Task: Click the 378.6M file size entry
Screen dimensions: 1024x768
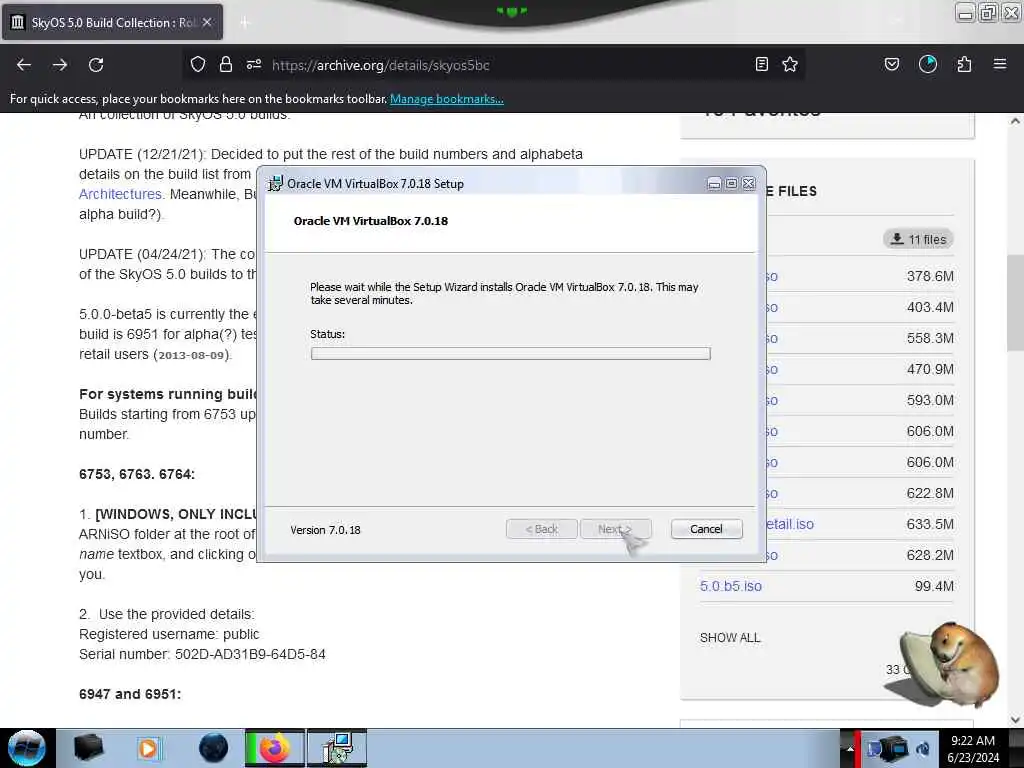Action: 930,276
